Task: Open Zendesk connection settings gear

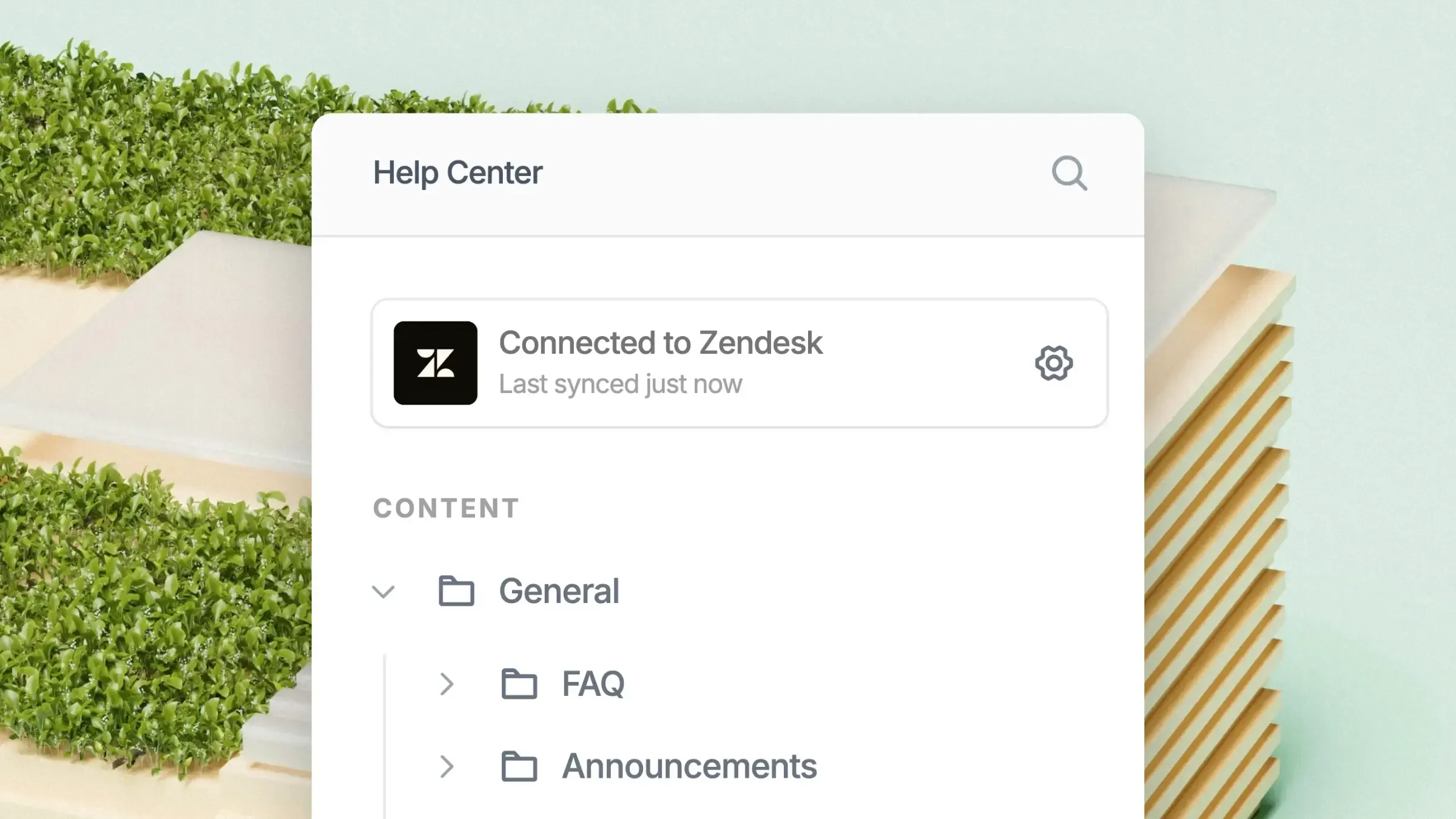Action: (x=1054, y=363)
